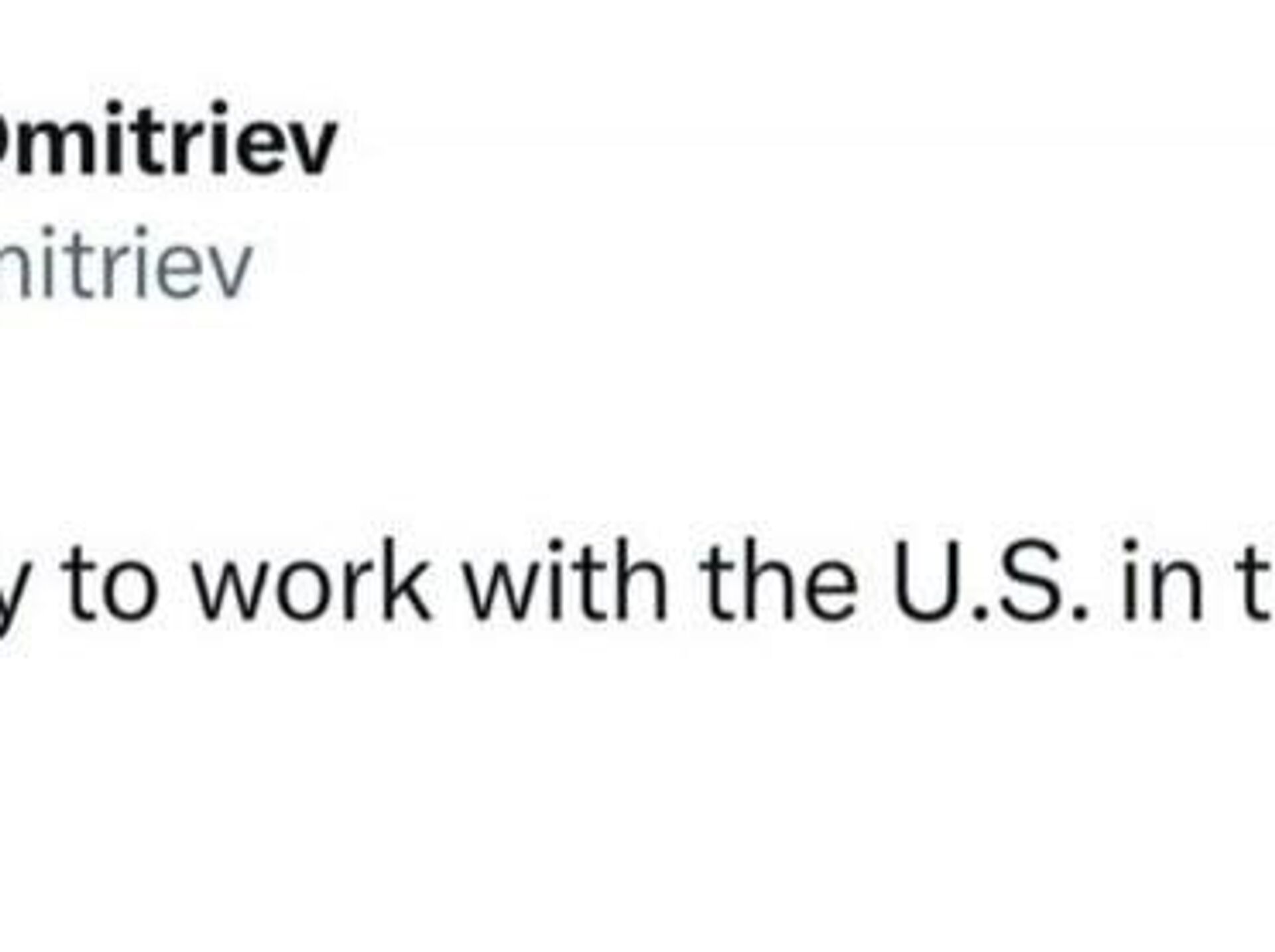Click "U.S." in the tweet text
1275x952 pixels.
(991, 581)
